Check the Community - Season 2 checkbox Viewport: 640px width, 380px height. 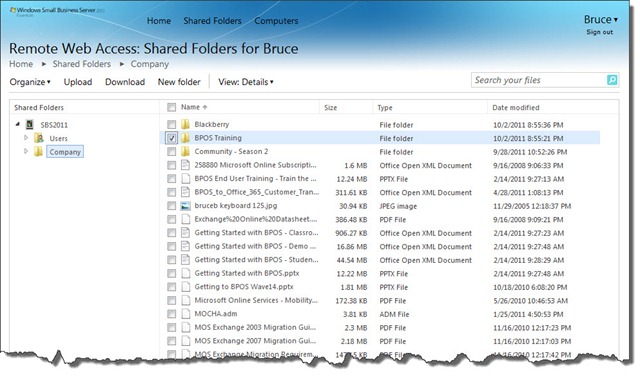coord(171,151)
